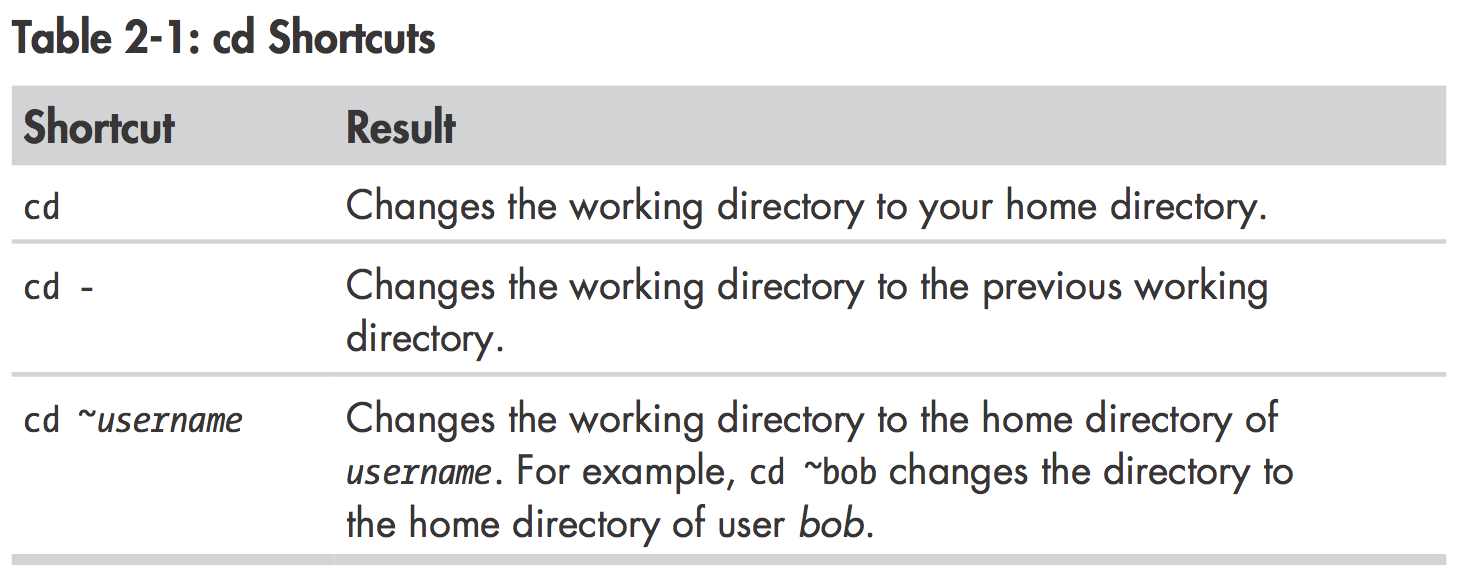1474x580 pixels.
Task: Click the lone word "directory." on its own line
Action: pyautogui.click(x=424, y=338)
